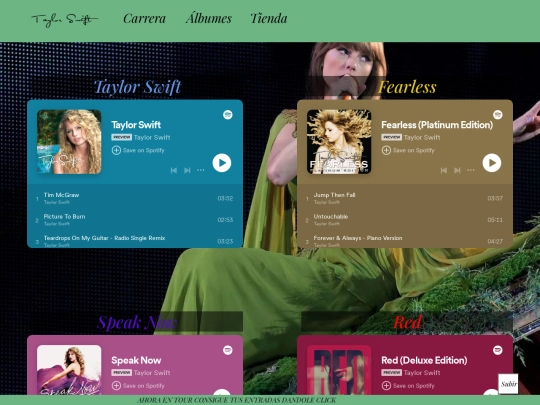Click Spotify logo on Taylor Swift album card
540x405 pixels.
228,115
